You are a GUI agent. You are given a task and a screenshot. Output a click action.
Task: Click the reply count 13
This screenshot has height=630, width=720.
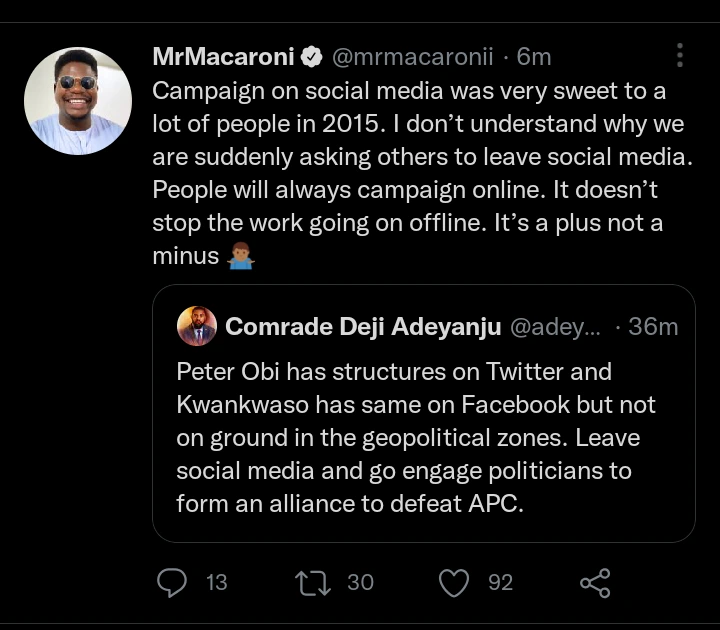click(x=216, y=582)
